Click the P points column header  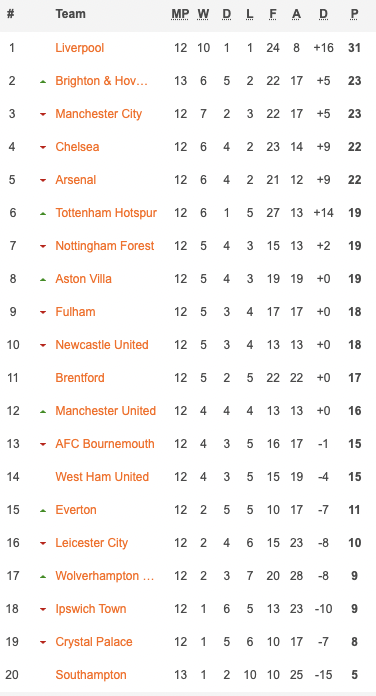(354, 14)
